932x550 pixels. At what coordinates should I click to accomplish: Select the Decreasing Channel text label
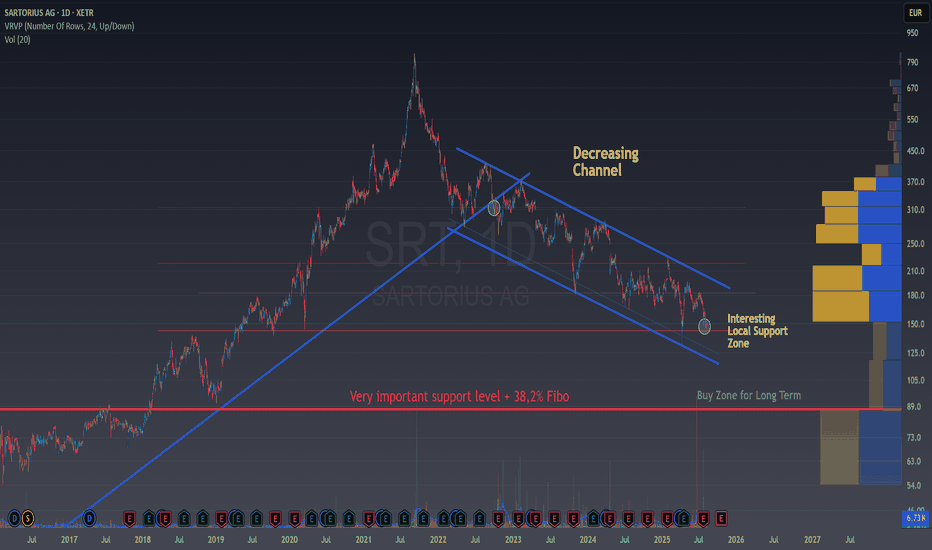pos(606,162)
